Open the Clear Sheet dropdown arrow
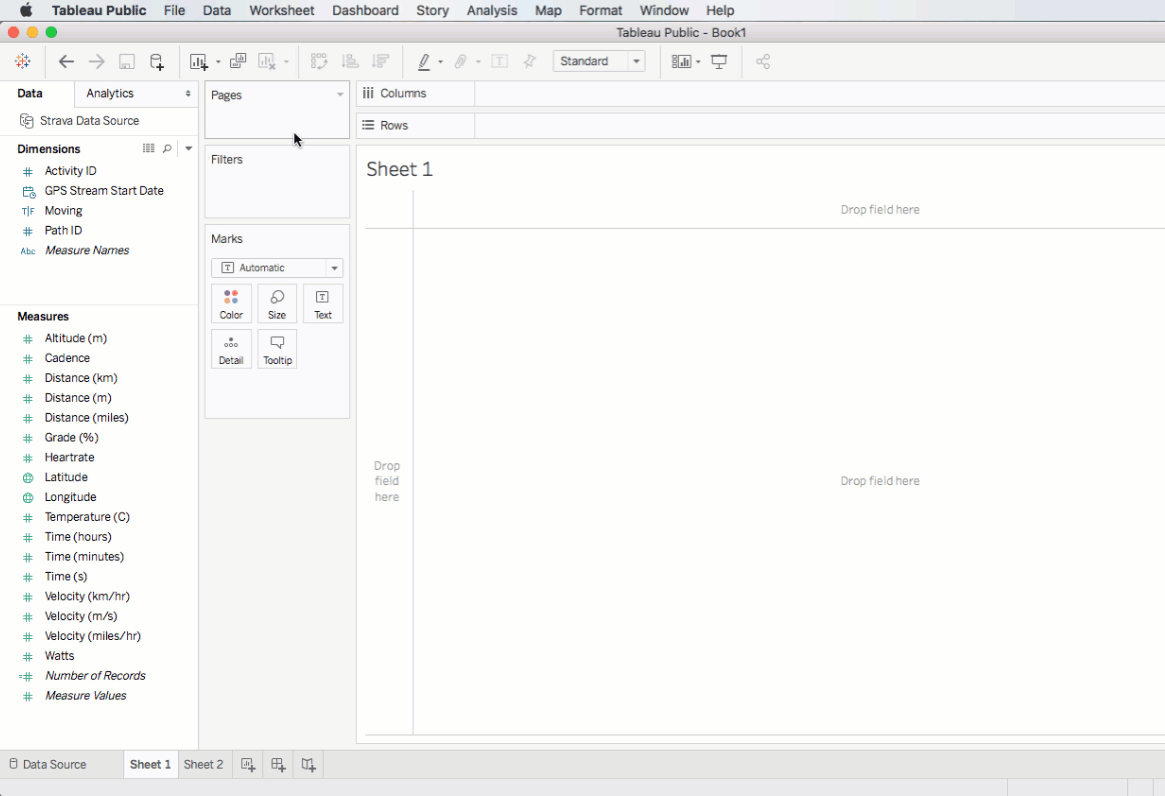 (x=286, y=62)
